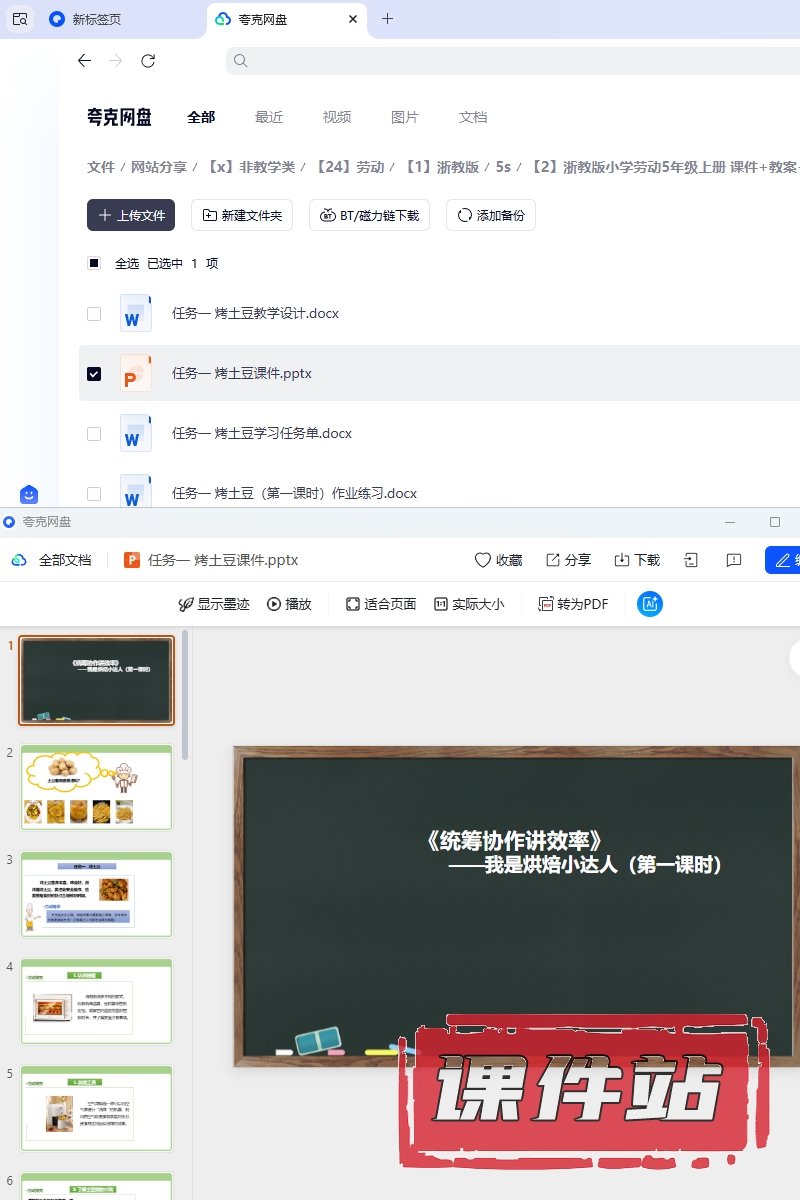Start slideshow with 播放 button
800x1200 pixels.
pyautogui.click(x=274, y=604)
